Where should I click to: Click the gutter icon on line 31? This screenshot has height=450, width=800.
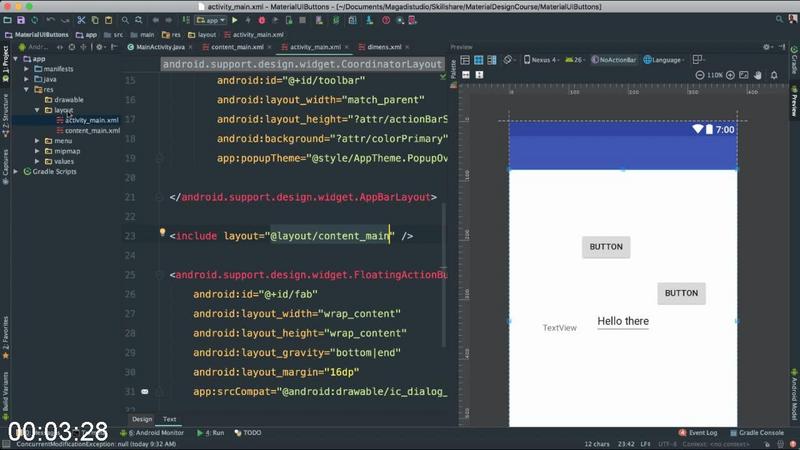(x=145, y=391)
